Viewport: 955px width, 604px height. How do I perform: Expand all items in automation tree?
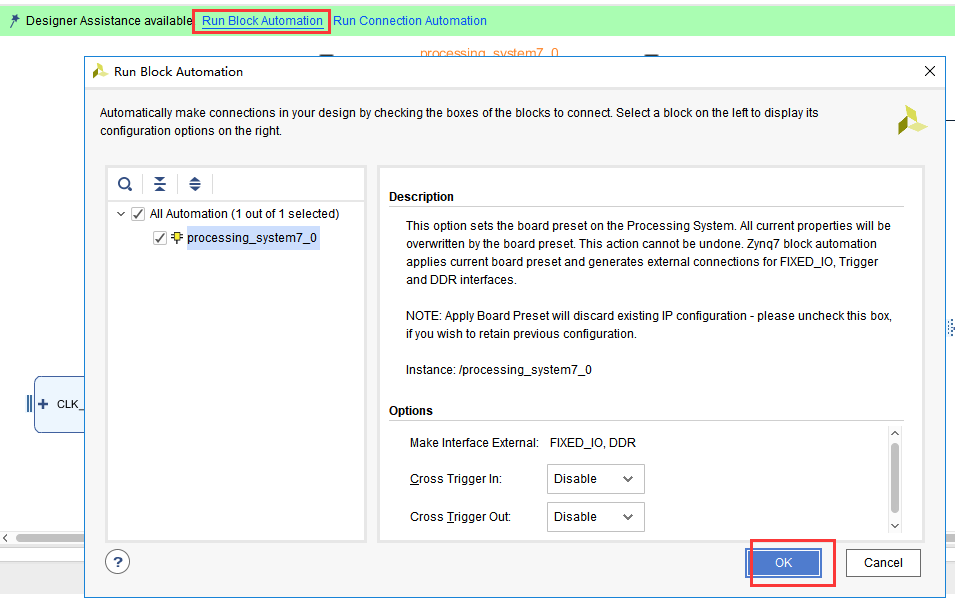(x=195, y=184)
